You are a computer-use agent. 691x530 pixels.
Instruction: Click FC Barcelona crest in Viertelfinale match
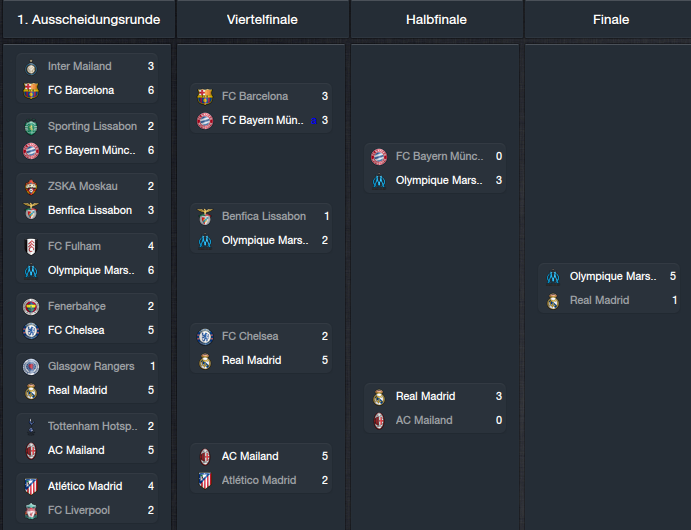(x=205, y=96)
